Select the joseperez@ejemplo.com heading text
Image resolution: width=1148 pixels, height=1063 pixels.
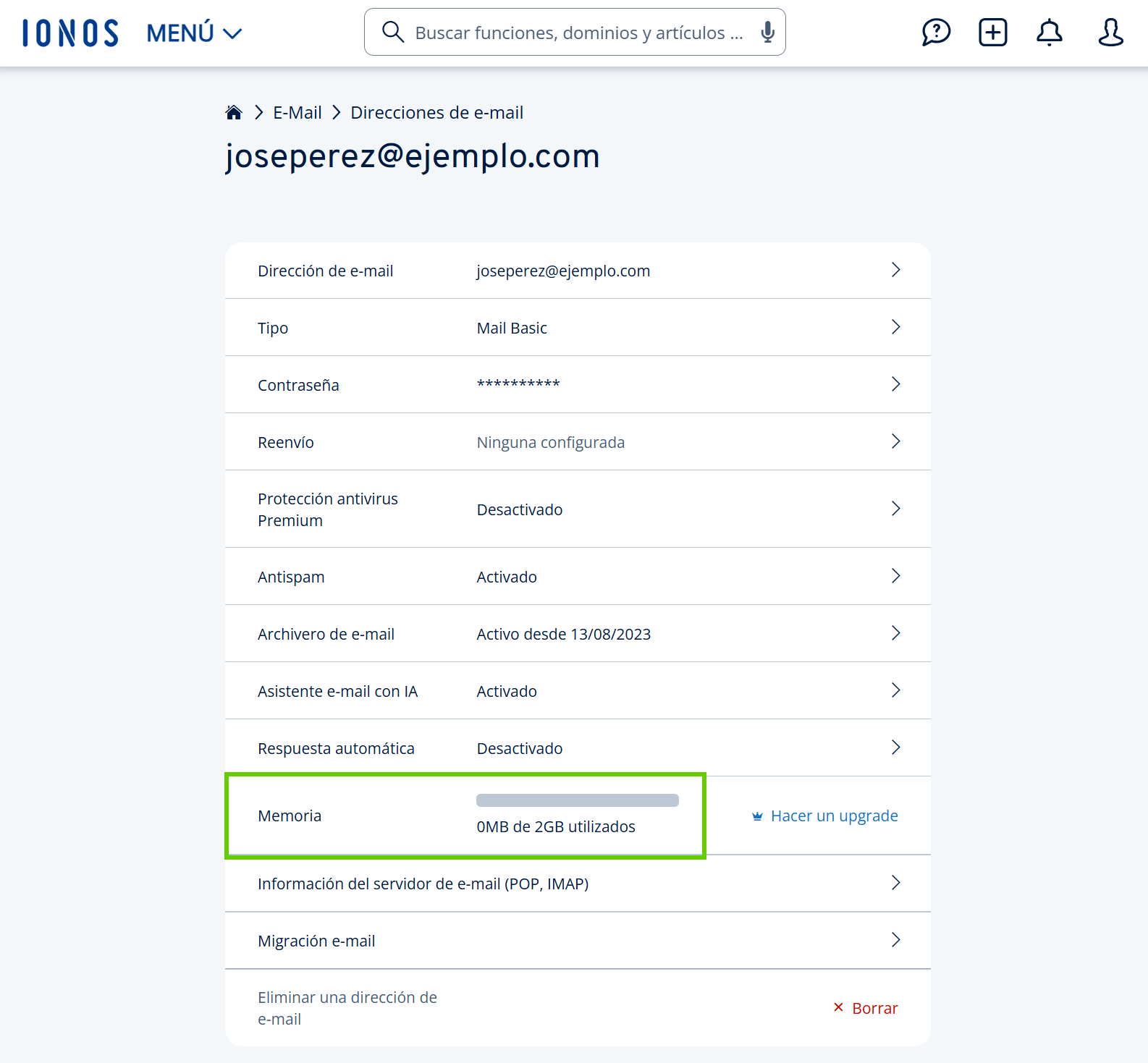[413, 156]
